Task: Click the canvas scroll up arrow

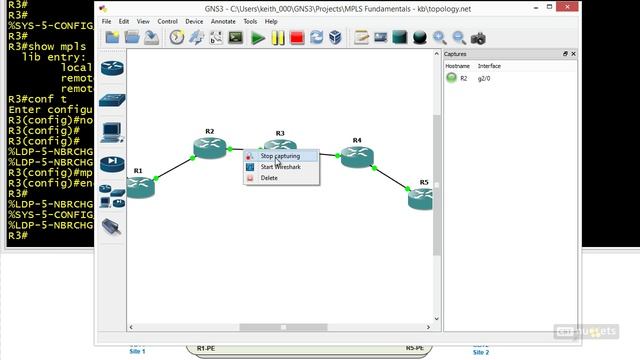Action: click(436, 53)
